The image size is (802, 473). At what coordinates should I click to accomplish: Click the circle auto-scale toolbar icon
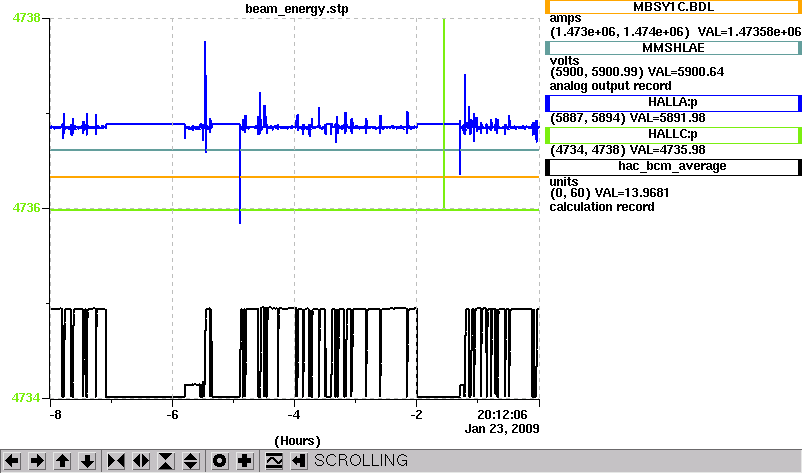pyautogui.click(x=220, y=461)
